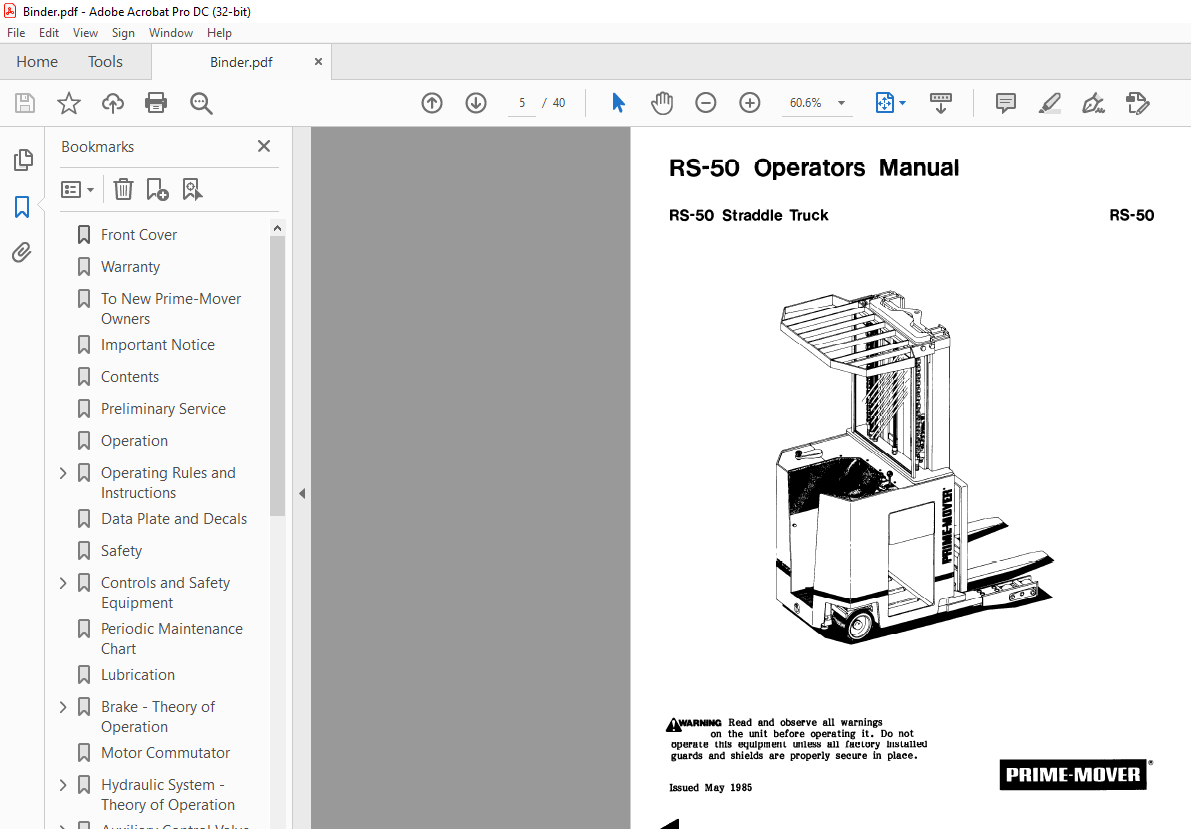The width and height of the screenshot is (1191, 829).
Task: Toggle the Bookmarks panel sidebar icon
Action: pyautogui.click(x=22, y=207)
